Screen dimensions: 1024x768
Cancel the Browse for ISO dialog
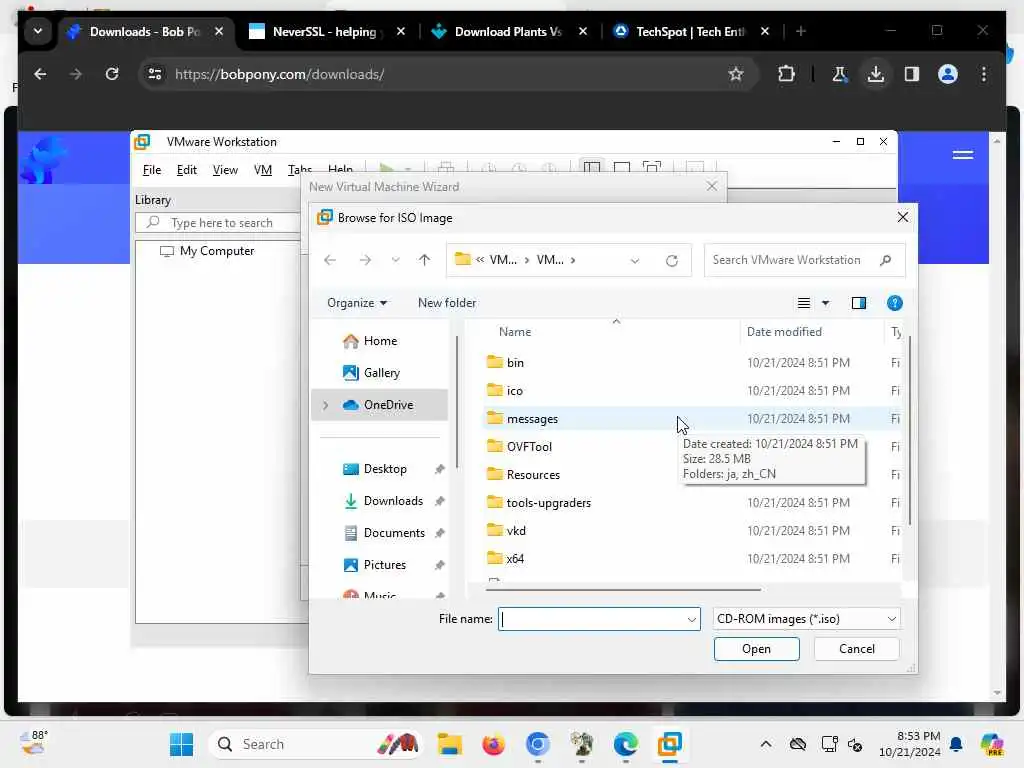[x=856, y=648]
